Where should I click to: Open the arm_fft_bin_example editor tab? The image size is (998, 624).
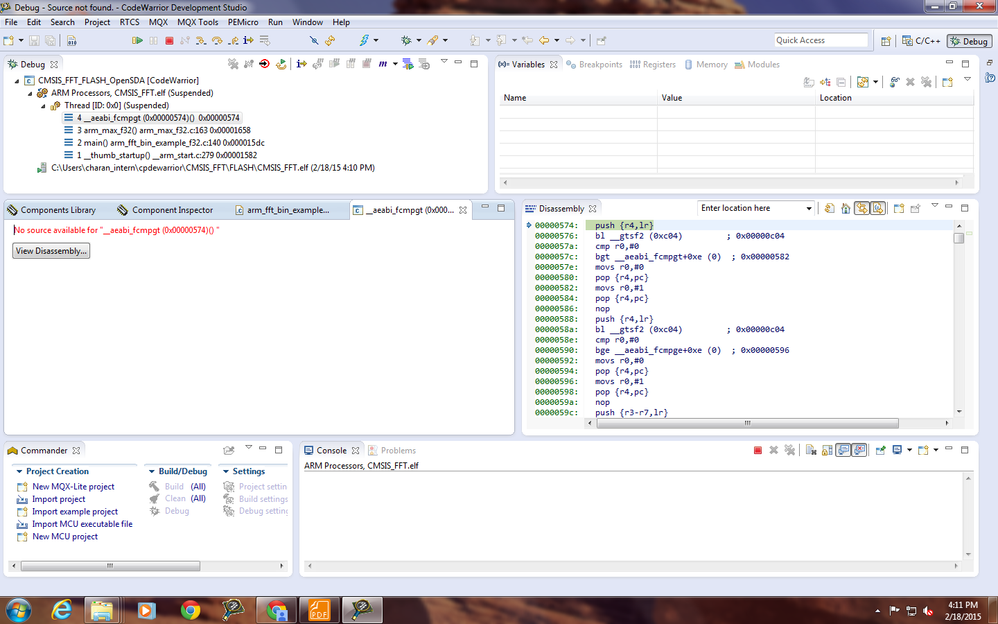(282, 209)
